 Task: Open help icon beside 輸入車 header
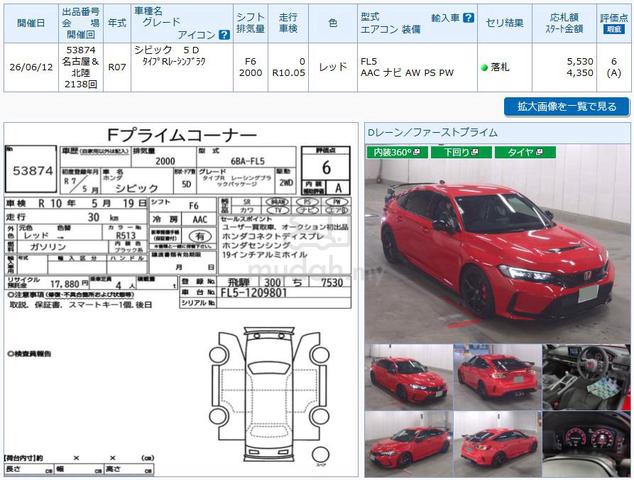click(x=468, y=18)
